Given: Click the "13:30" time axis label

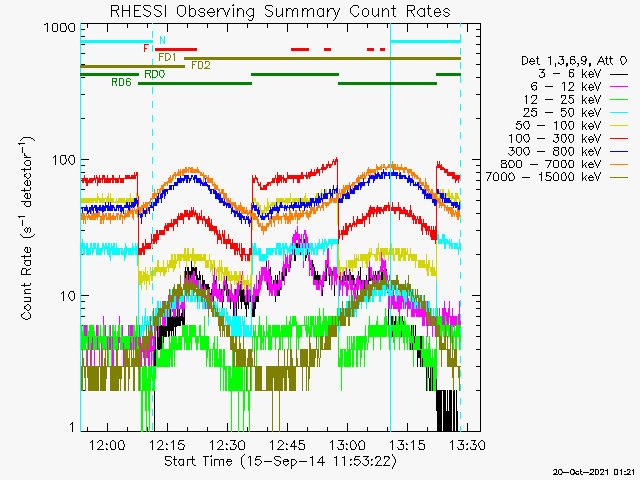Looking at the screenshot, I should point(467,445).
